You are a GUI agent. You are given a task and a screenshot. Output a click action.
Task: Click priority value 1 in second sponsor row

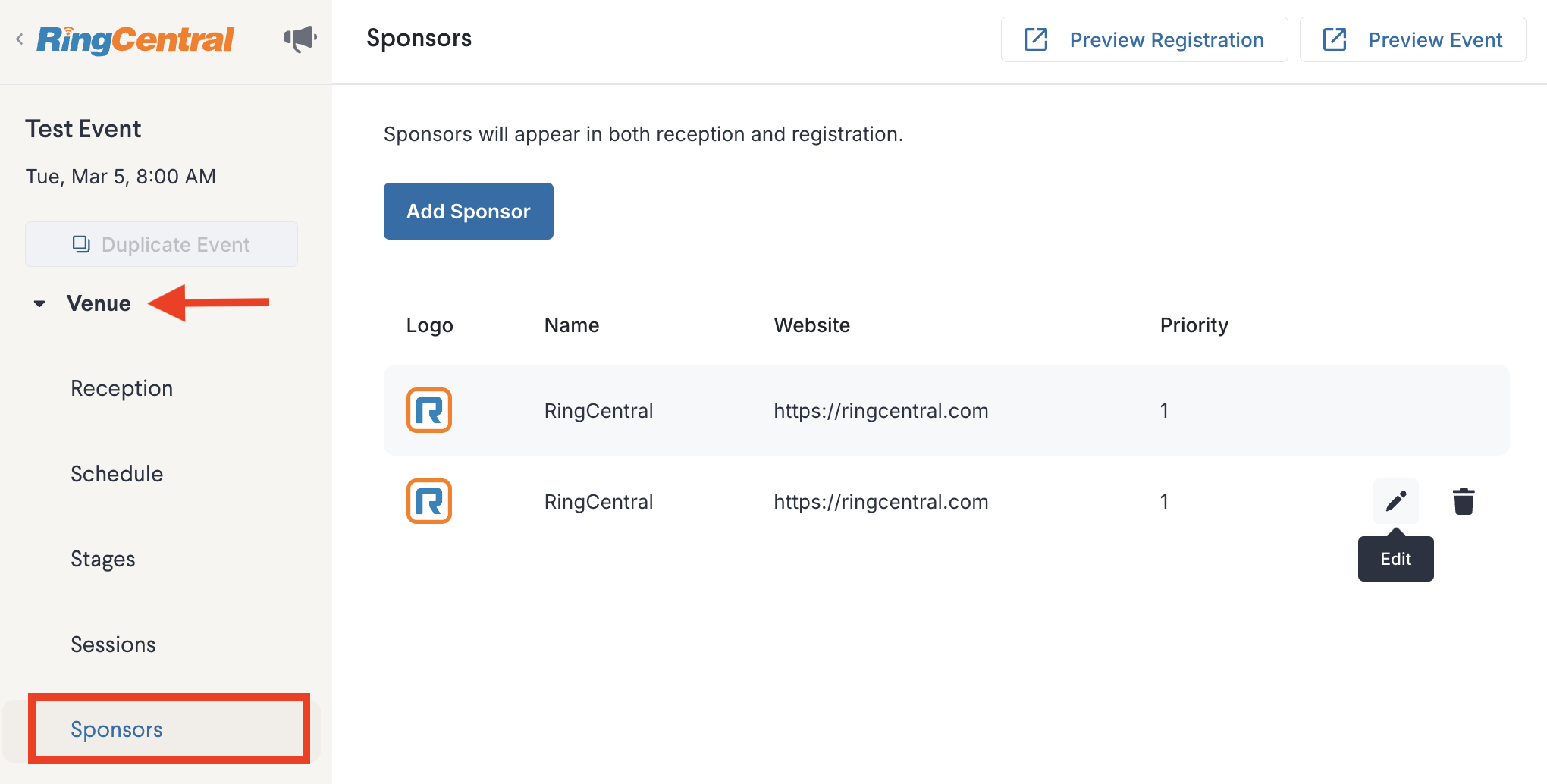point(1164,502)
